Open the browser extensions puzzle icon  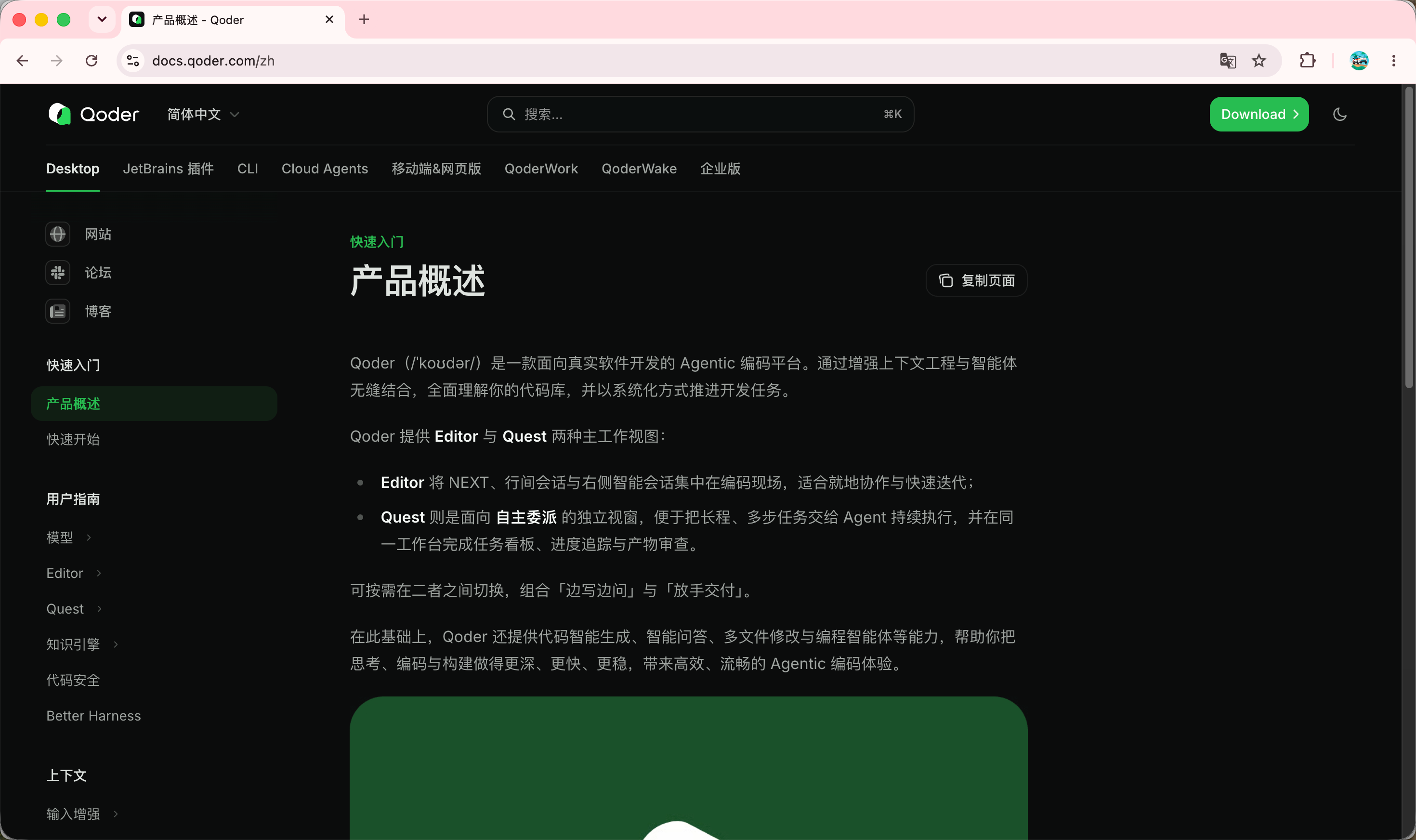1307,61
